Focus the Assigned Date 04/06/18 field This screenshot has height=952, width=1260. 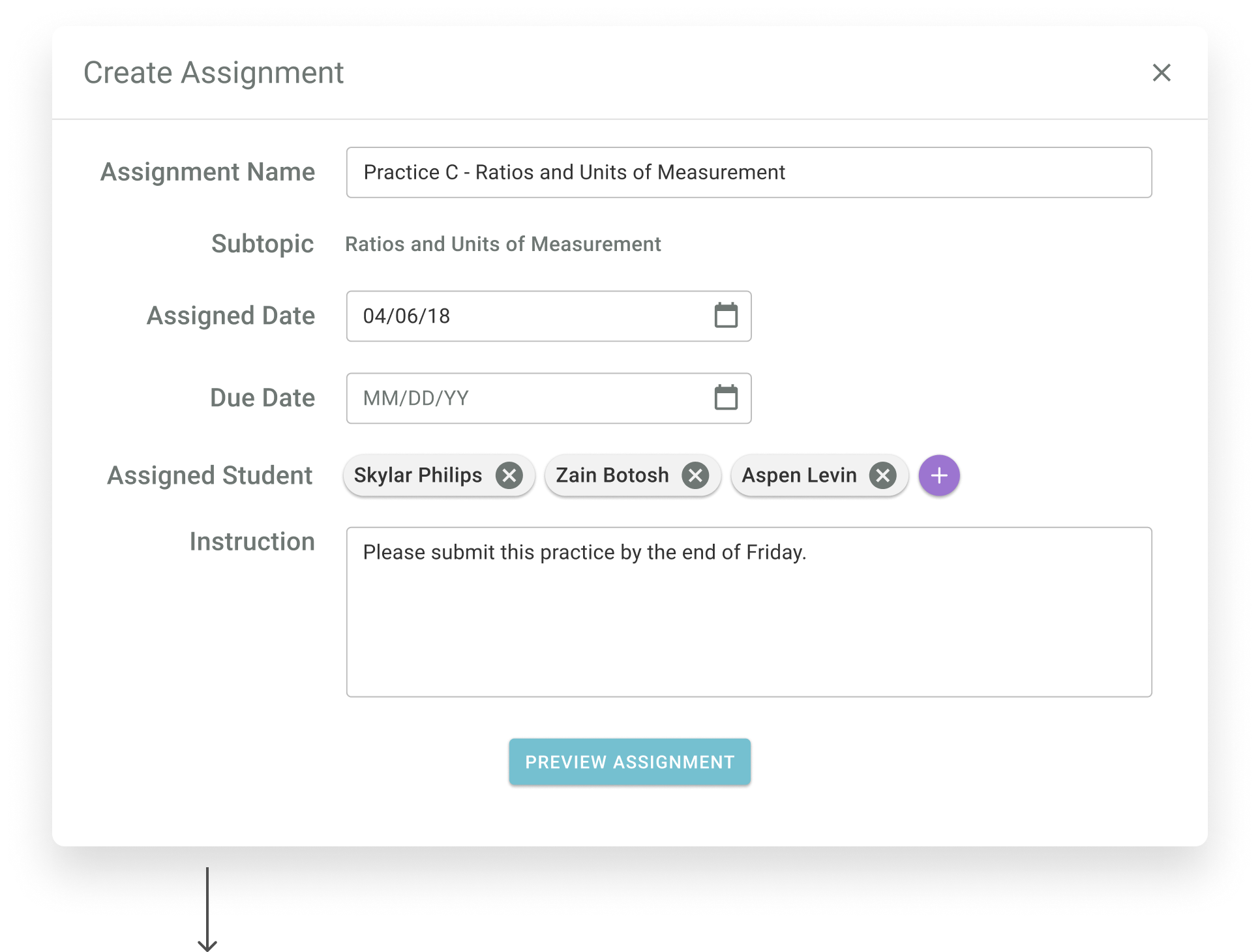pos(522,316)
